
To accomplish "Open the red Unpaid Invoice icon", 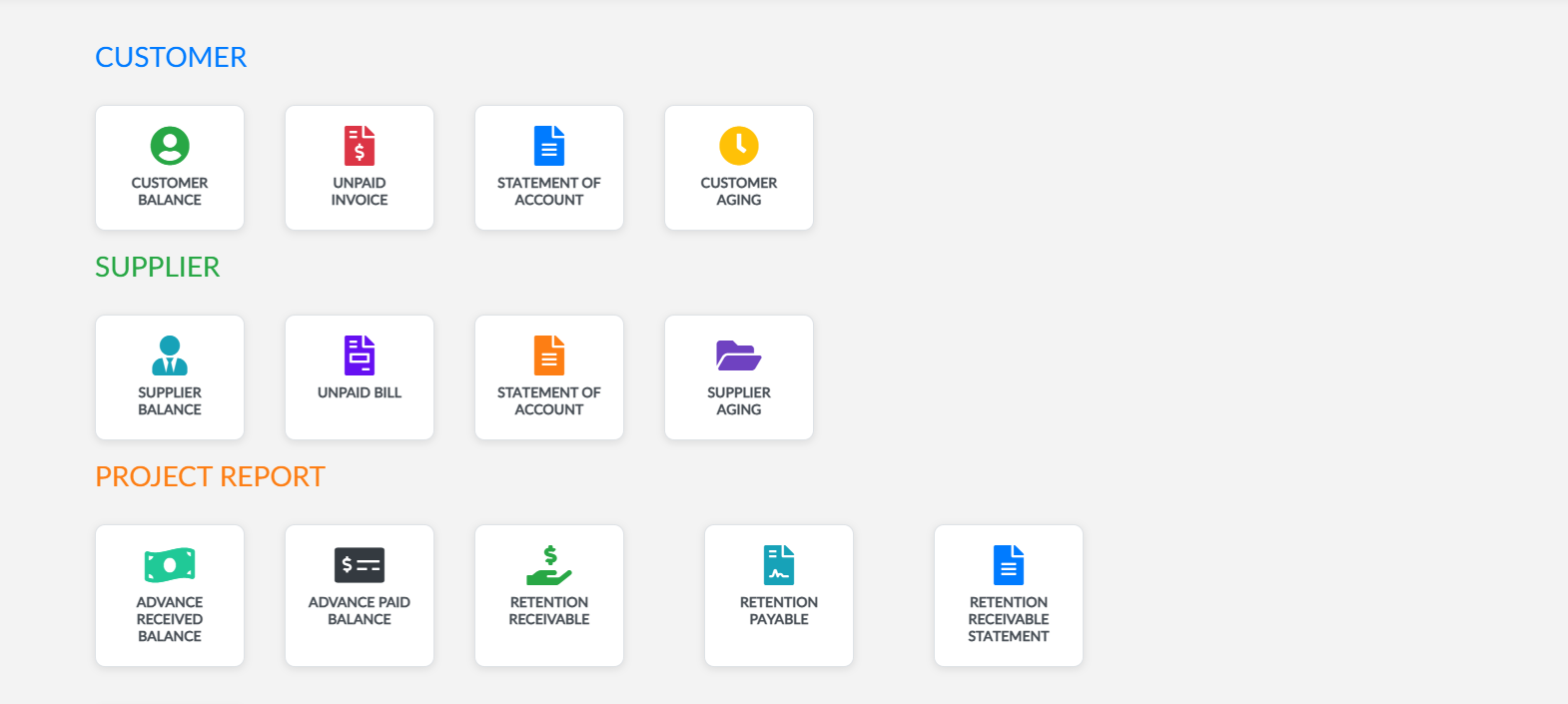I will coord(360,146).
